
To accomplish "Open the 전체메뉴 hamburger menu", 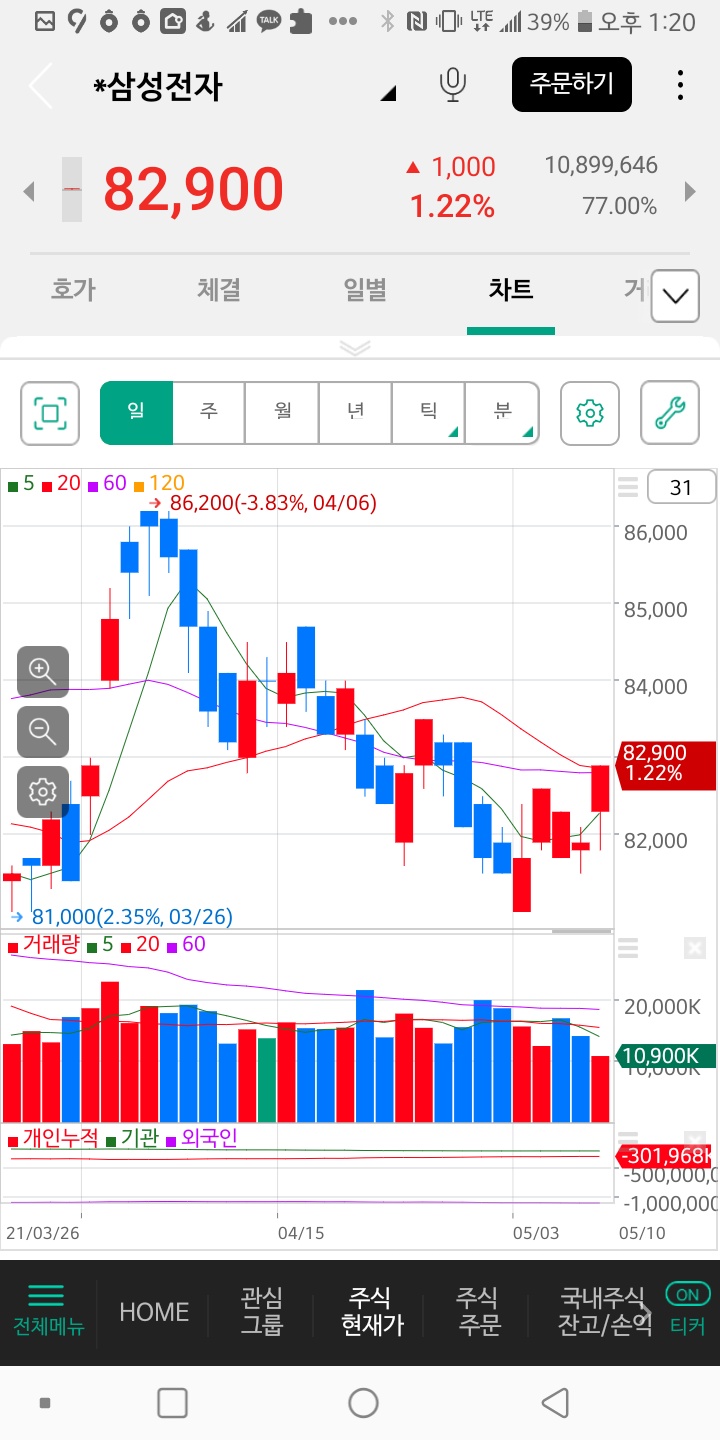I will (x=47, y=1310).
